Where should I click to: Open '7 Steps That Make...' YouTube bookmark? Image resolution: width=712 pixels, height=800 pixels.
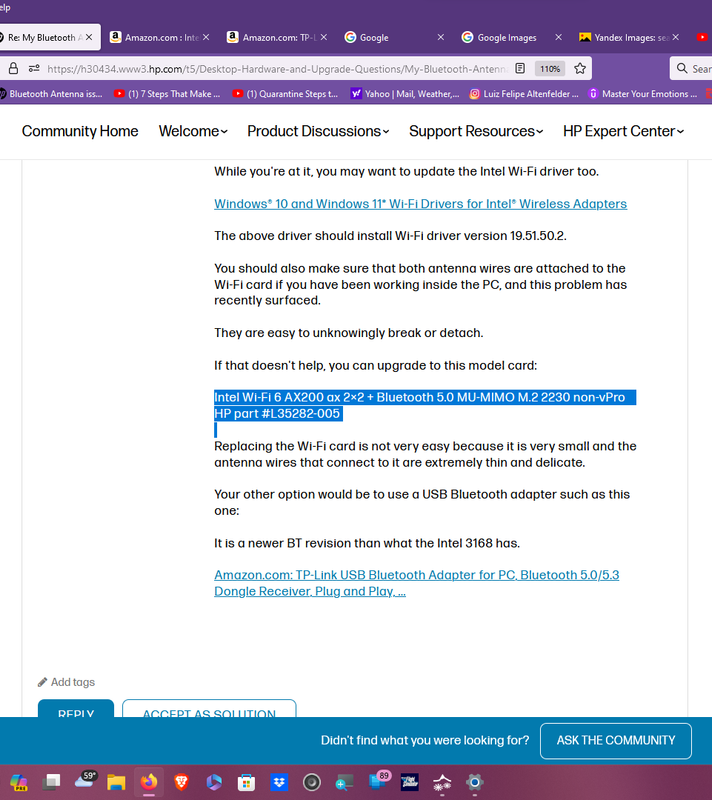coord(167,94)
